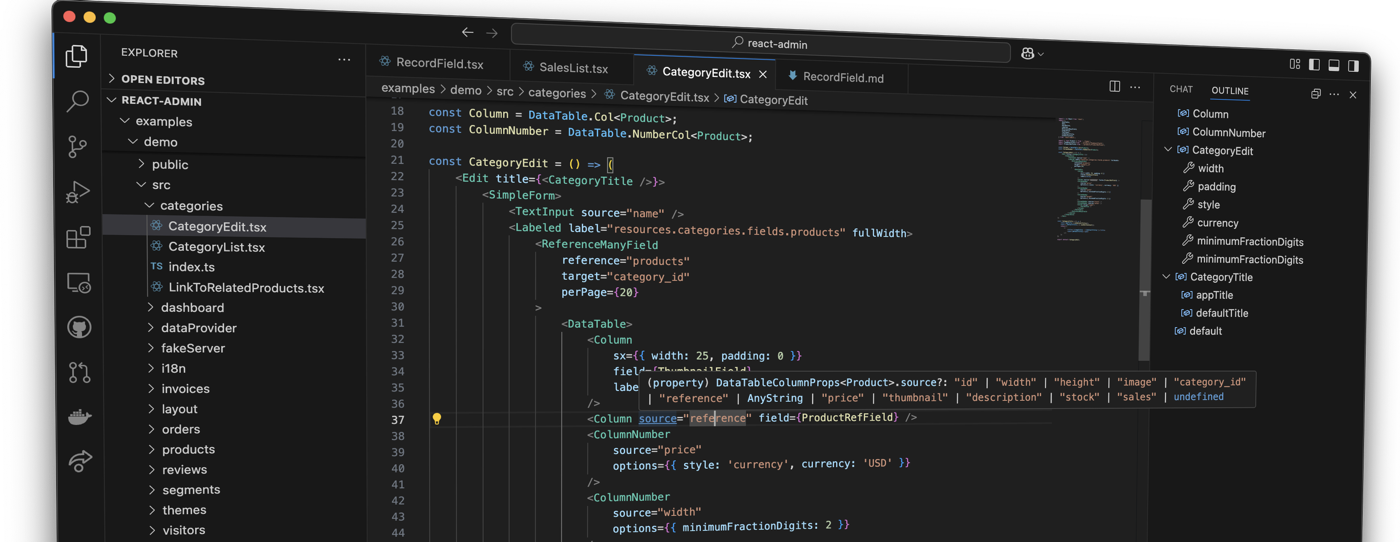The height and width of the screenshot is (542, 1400).
Task: Open Outline panel More Actions menu
Action: pyautogui.click(x=1334, y=94)
